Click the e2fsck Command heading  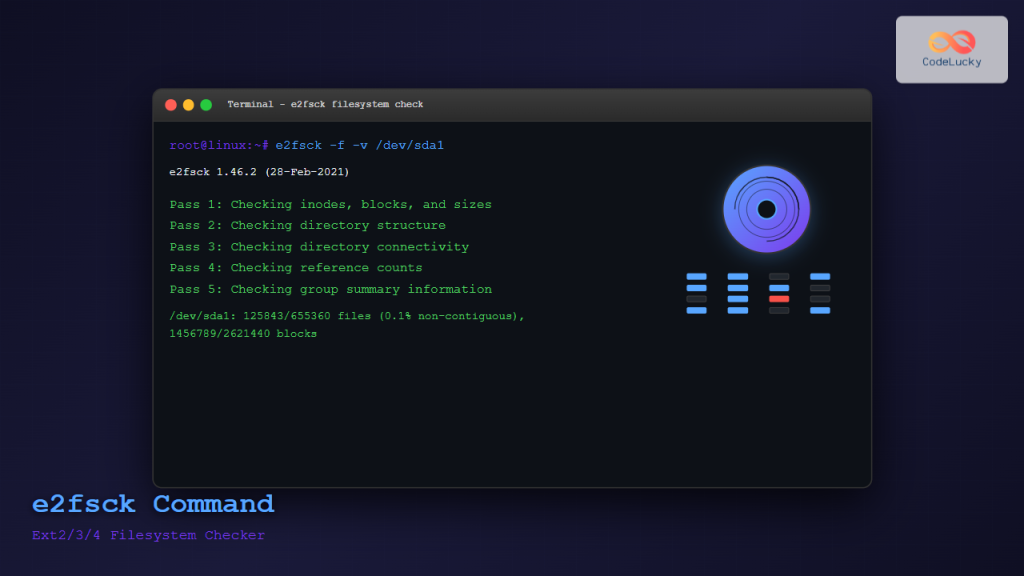[x=152, y=504]
